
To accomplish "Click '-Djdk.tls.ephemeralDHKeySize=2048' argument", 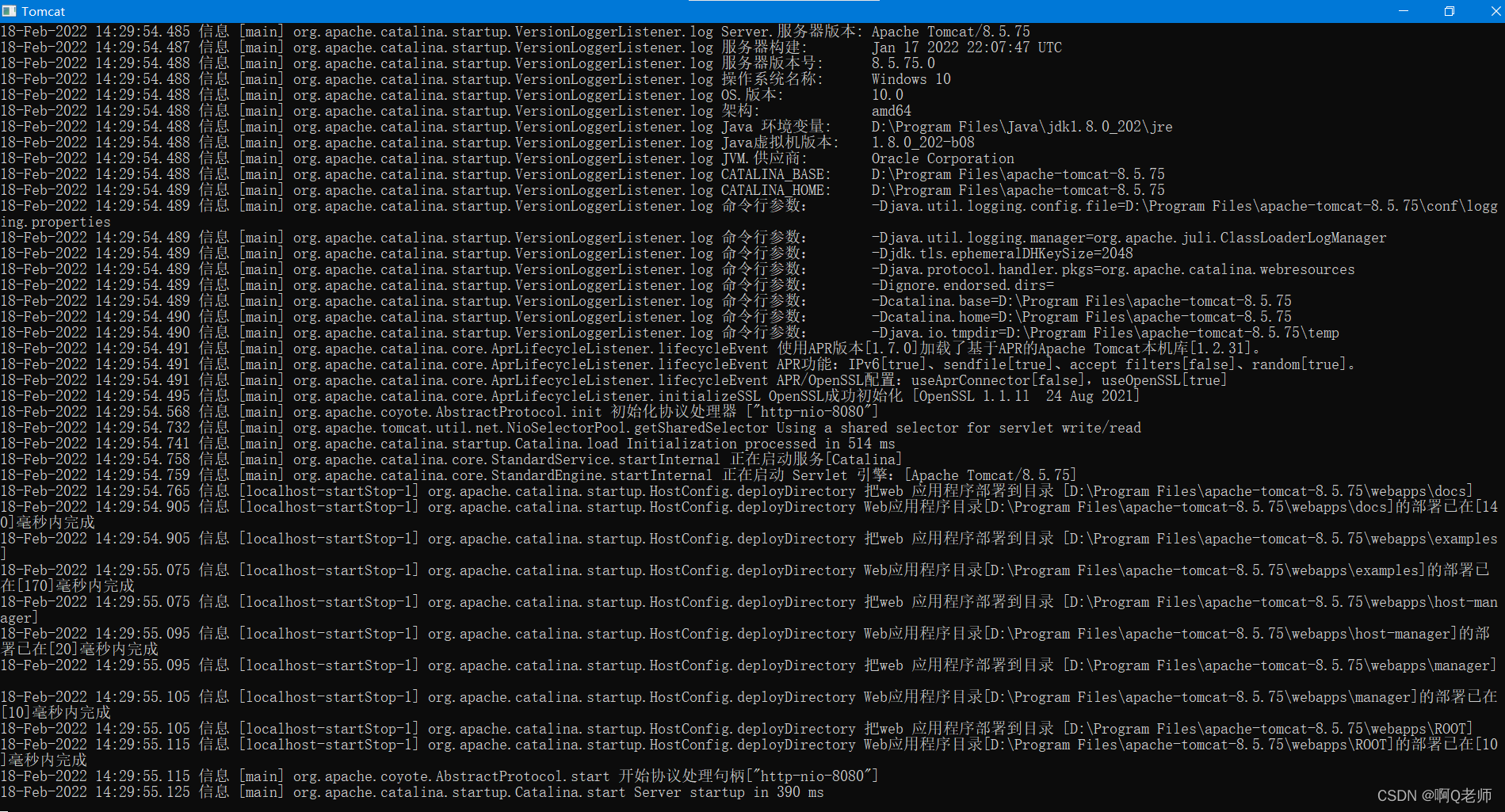I will coord(1003,254).
